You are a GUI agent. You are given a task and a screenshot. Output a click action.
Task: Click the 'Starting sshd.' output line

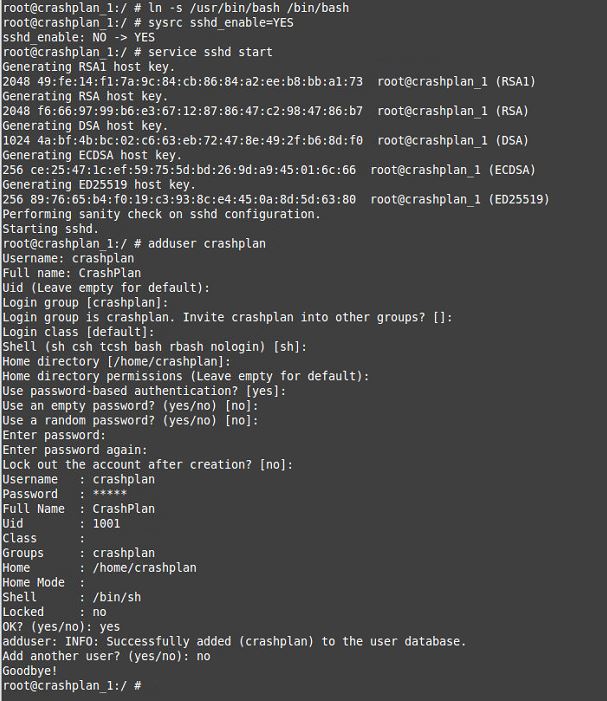pyautogui.click(x=51, y=229)
